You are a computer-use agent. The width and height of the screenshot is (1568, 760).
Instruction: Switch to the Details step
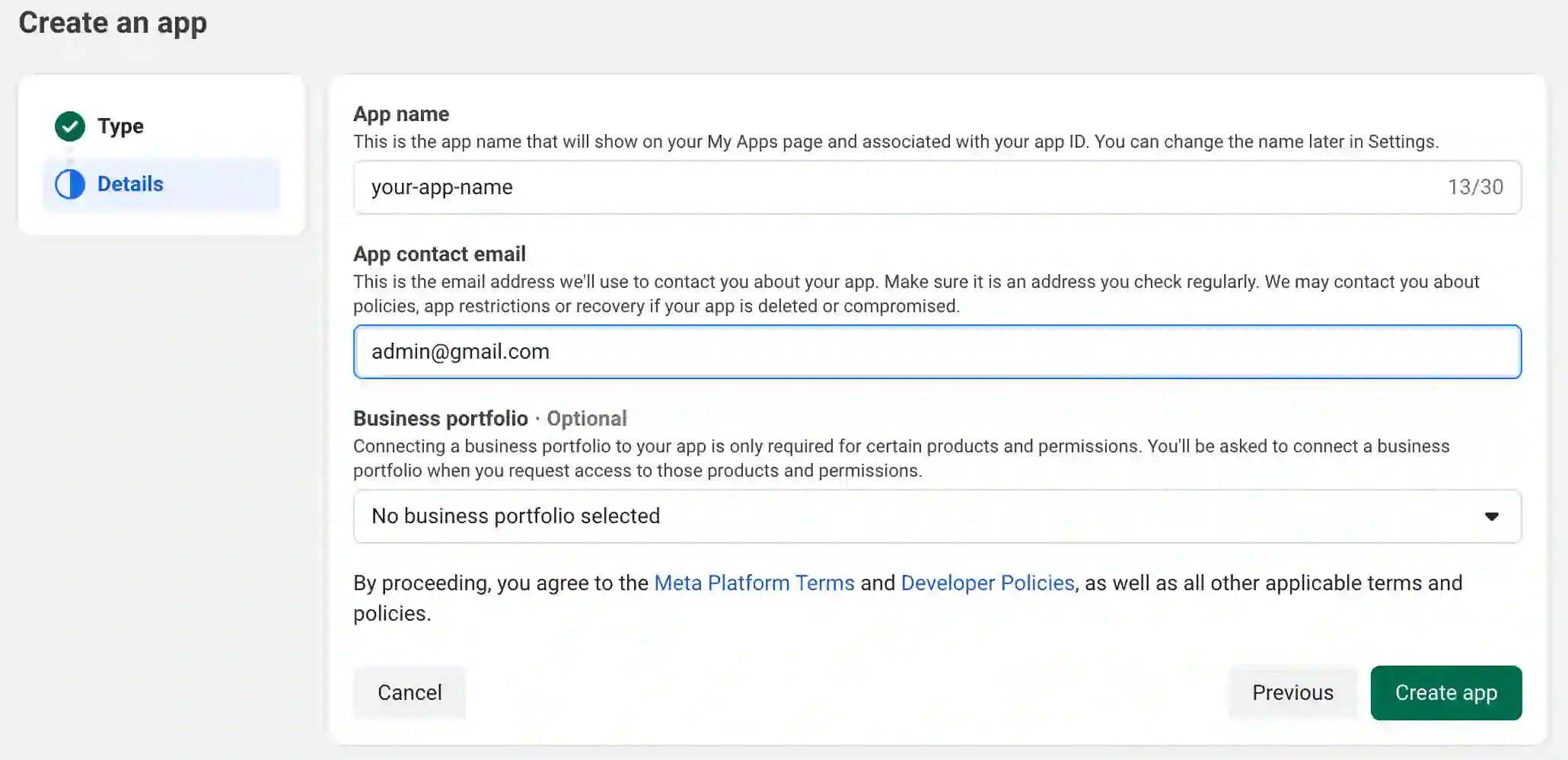[x=129, y=184]
